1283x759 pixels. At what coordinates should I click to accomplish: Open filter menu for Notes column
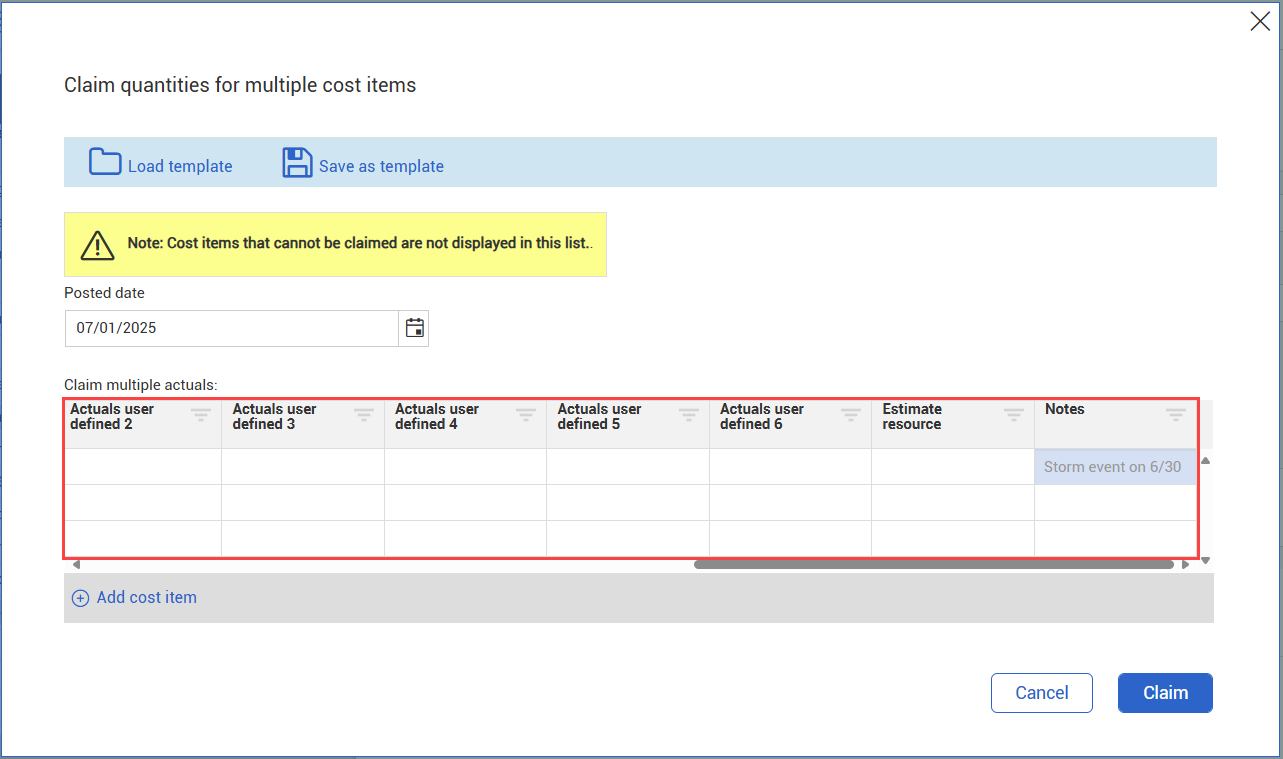point(1176,414)
